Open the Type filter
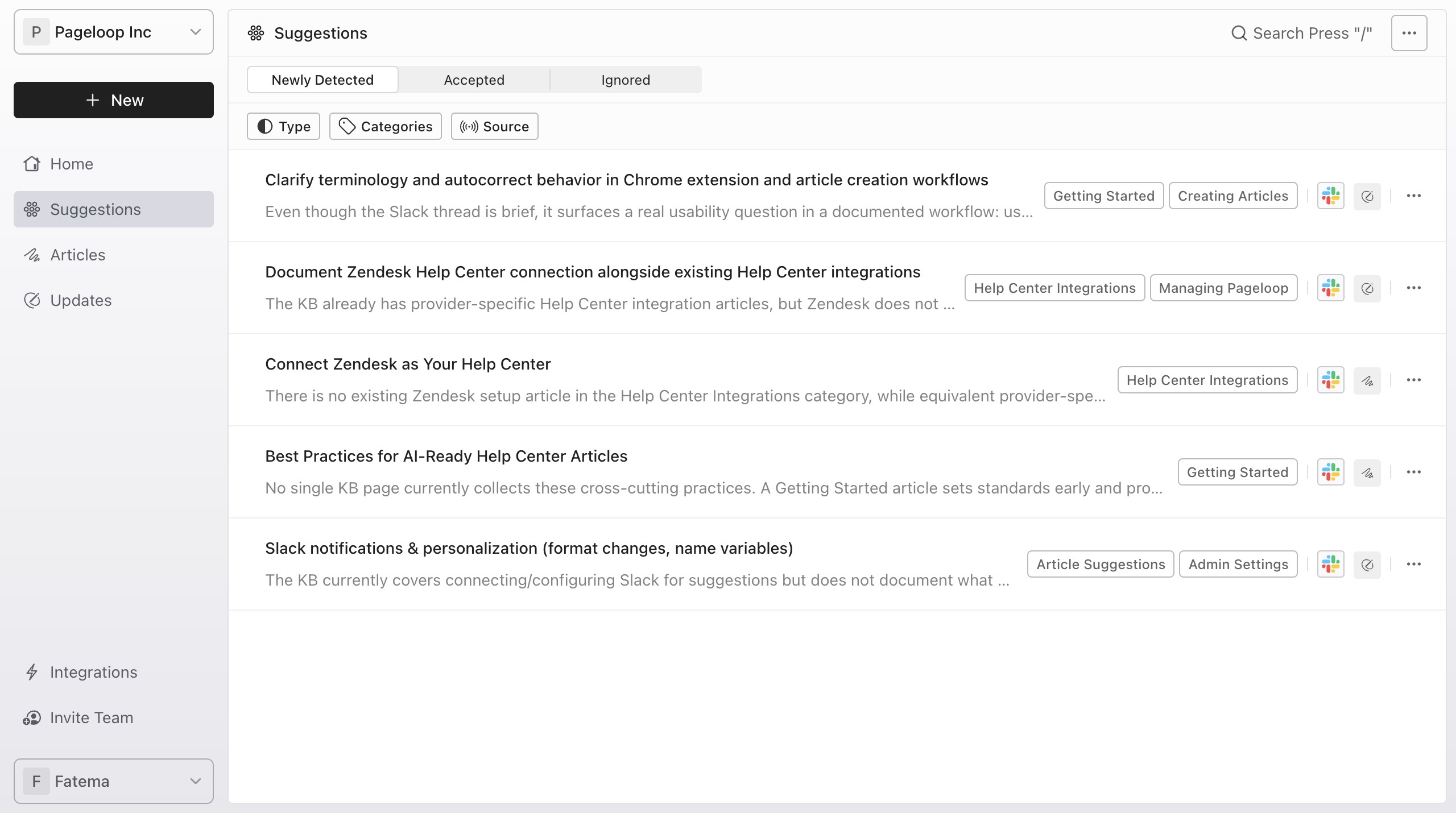This screenshot has height=813, width=1456. (283, 126)
